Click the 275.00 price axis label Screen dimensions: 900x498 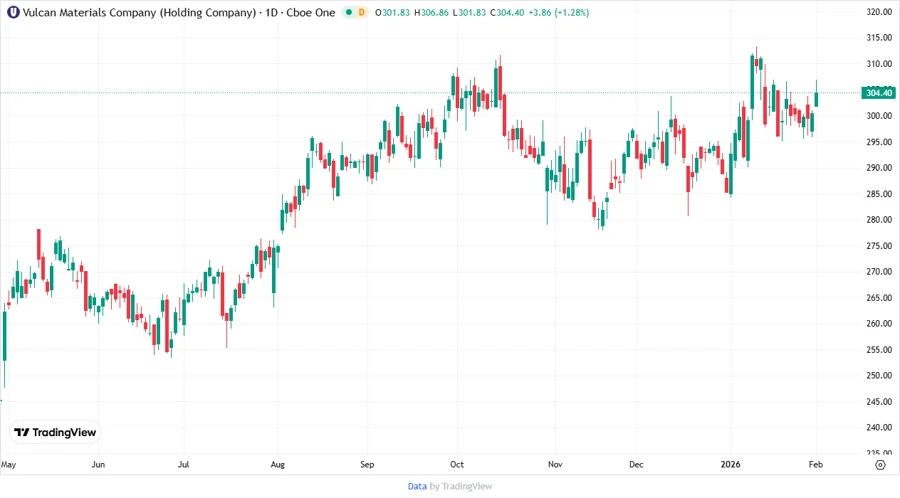[879, 246]
